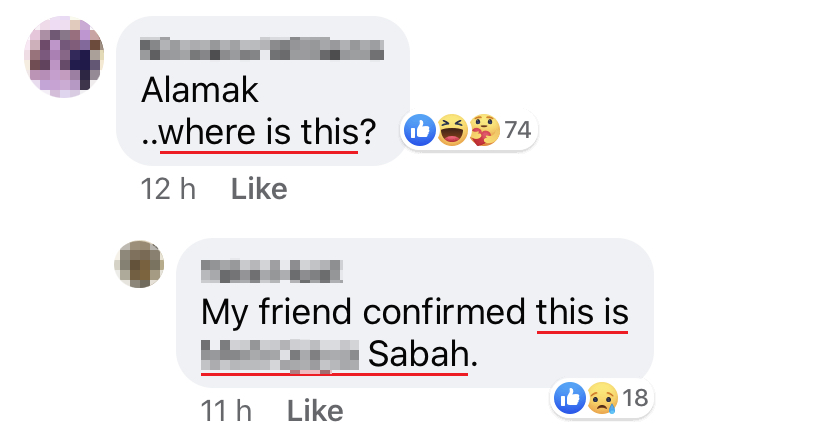The height and width of the screenshot is (435, 828).
Task: View the 74 reactions count
Action: coord(517,131)
